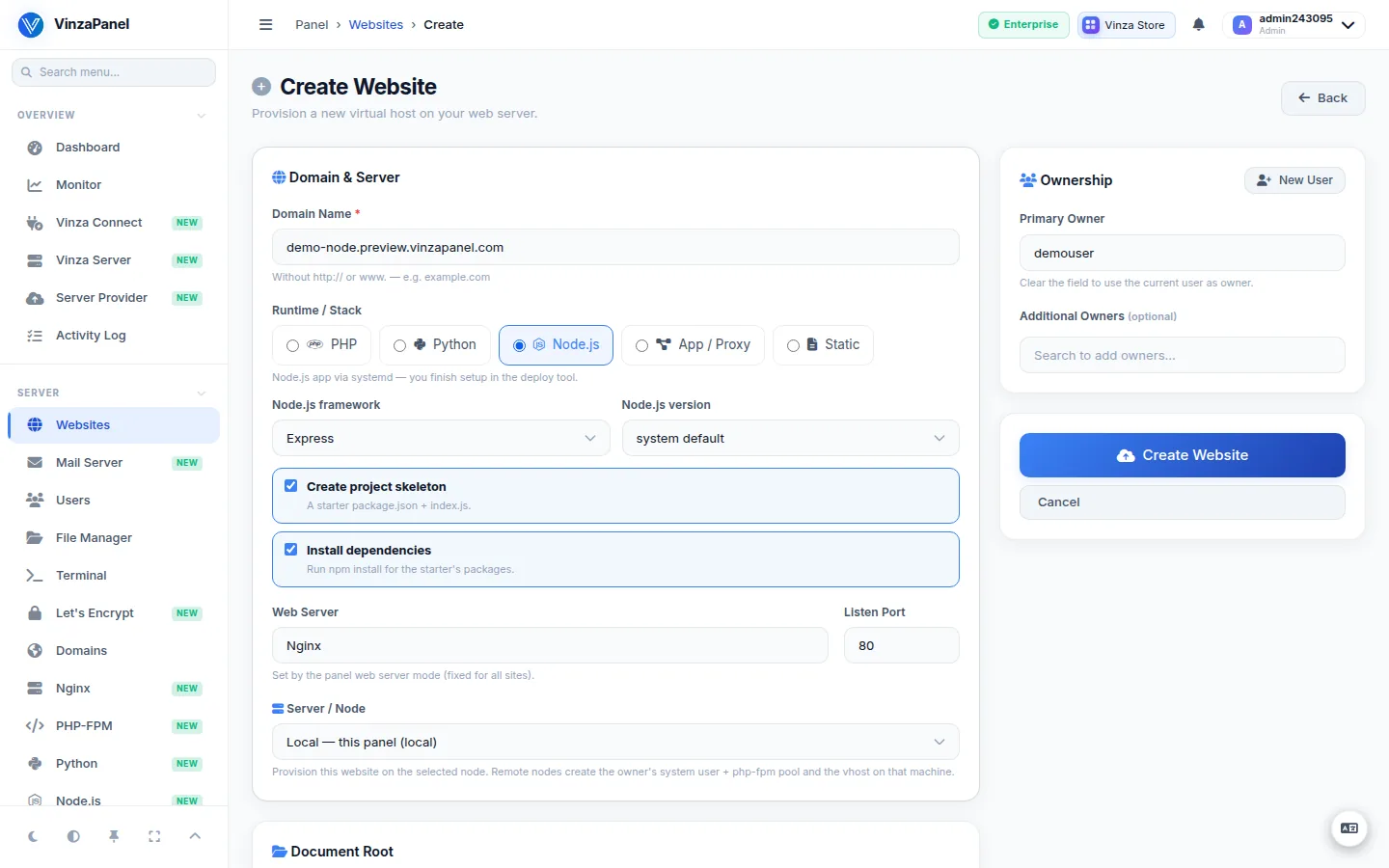Open Dashboard from sidebar

[x=114, y=148]
